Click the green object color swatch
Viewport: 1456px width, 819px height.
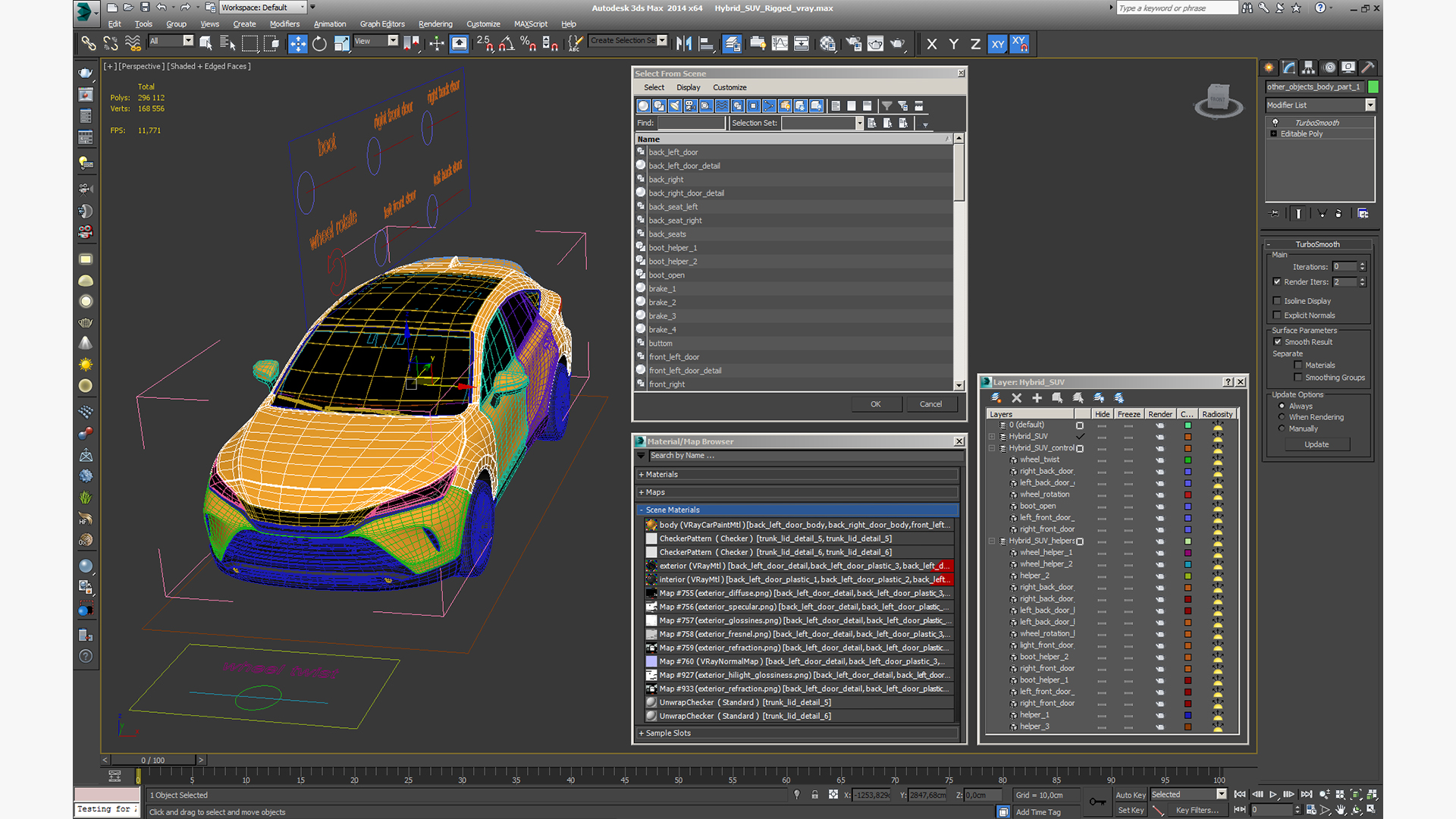(x=1373, y=87)
